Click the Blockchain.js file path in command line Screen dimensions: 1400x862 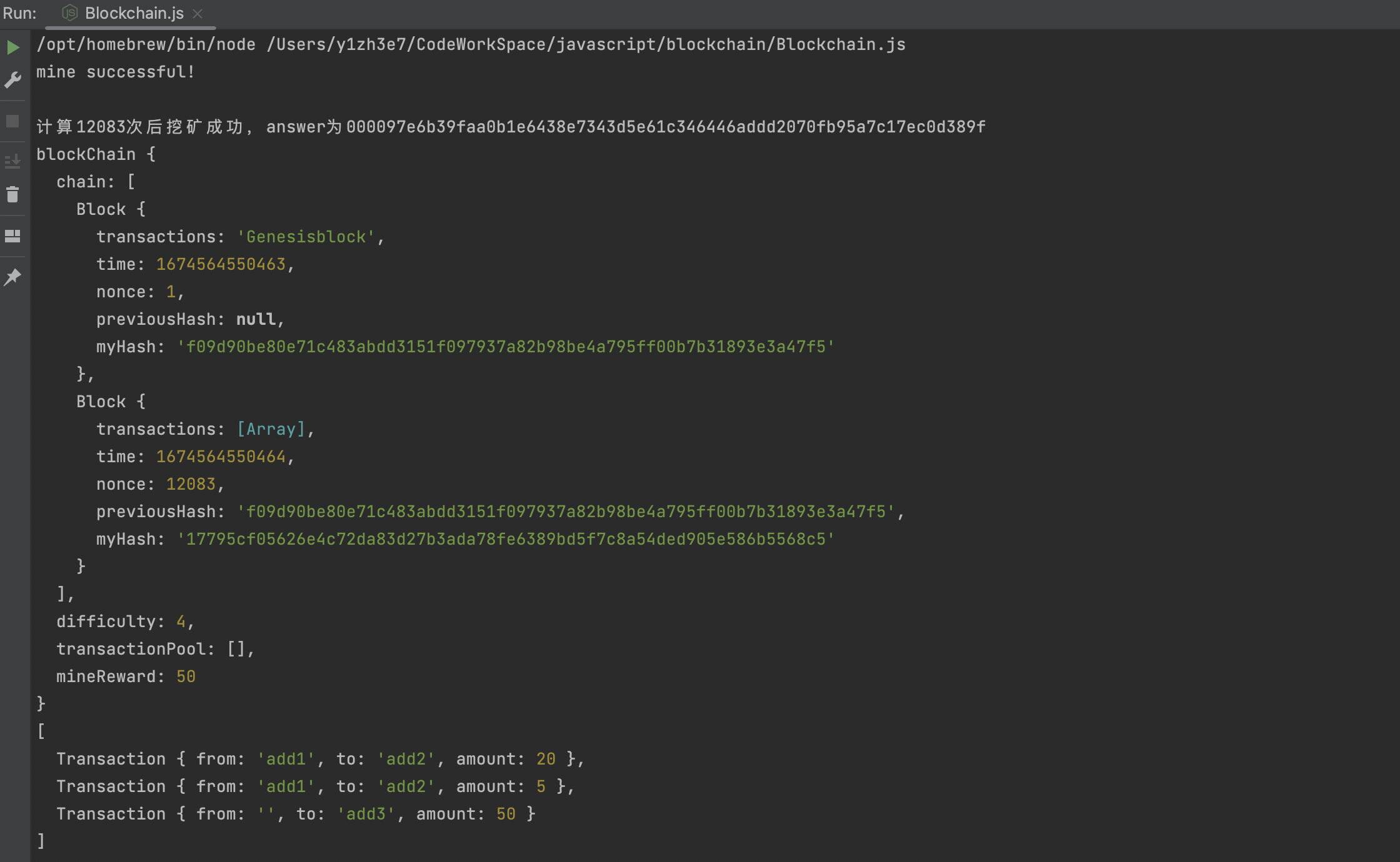[586, 44]
